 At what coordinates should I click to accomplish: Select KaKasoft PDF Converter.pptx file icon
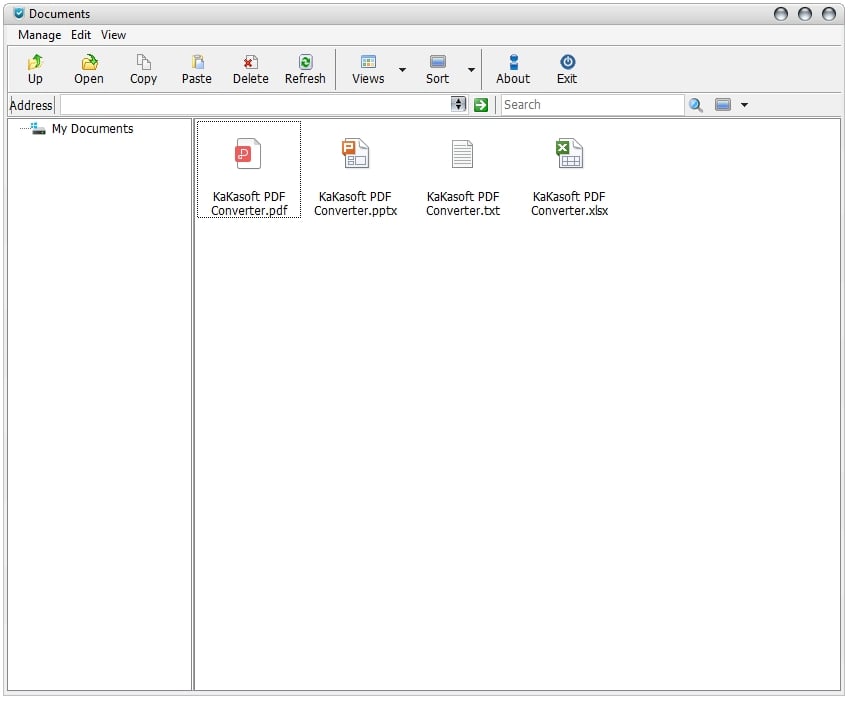355,154
